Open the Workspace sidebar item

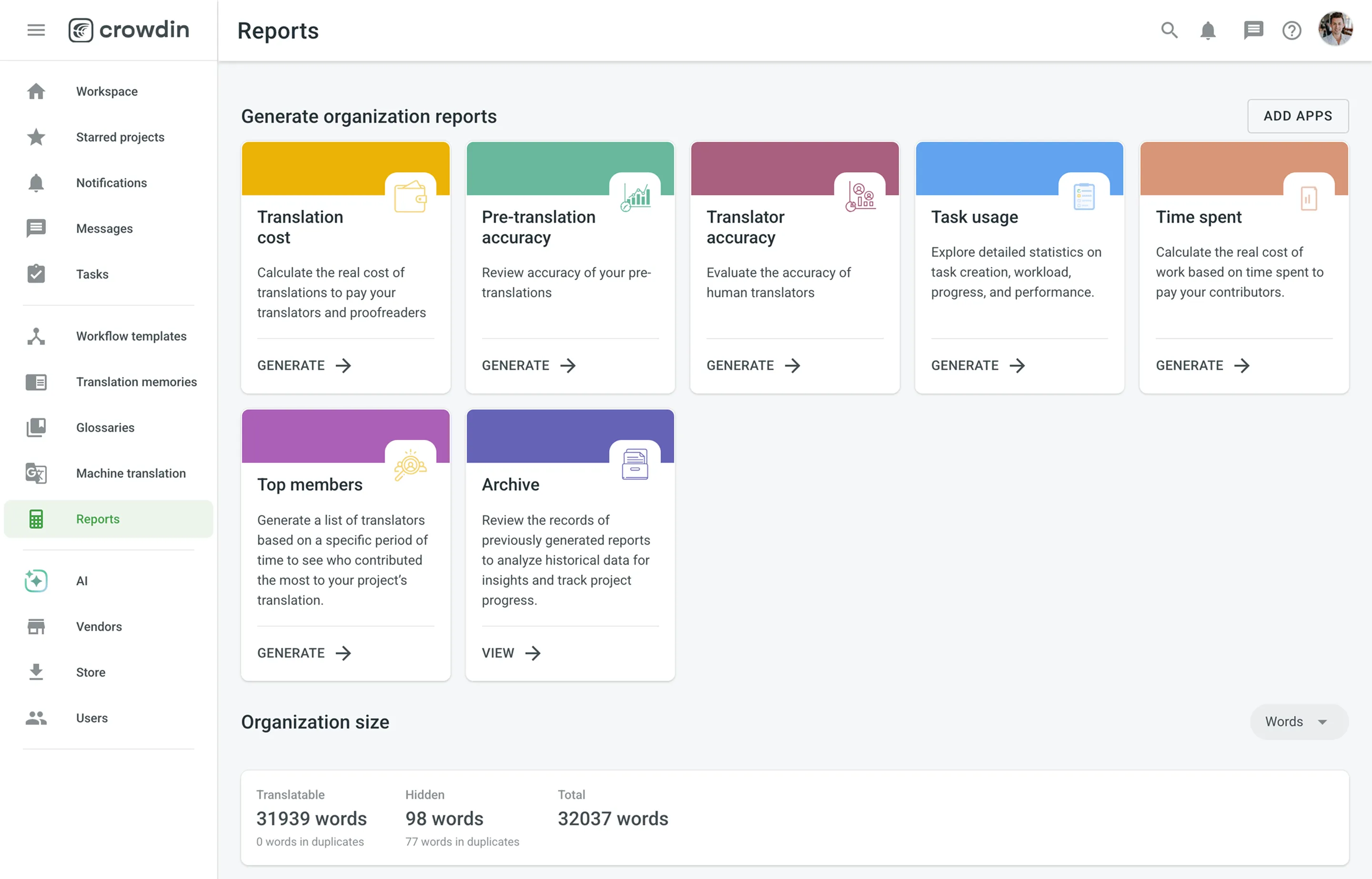(106, 91)
